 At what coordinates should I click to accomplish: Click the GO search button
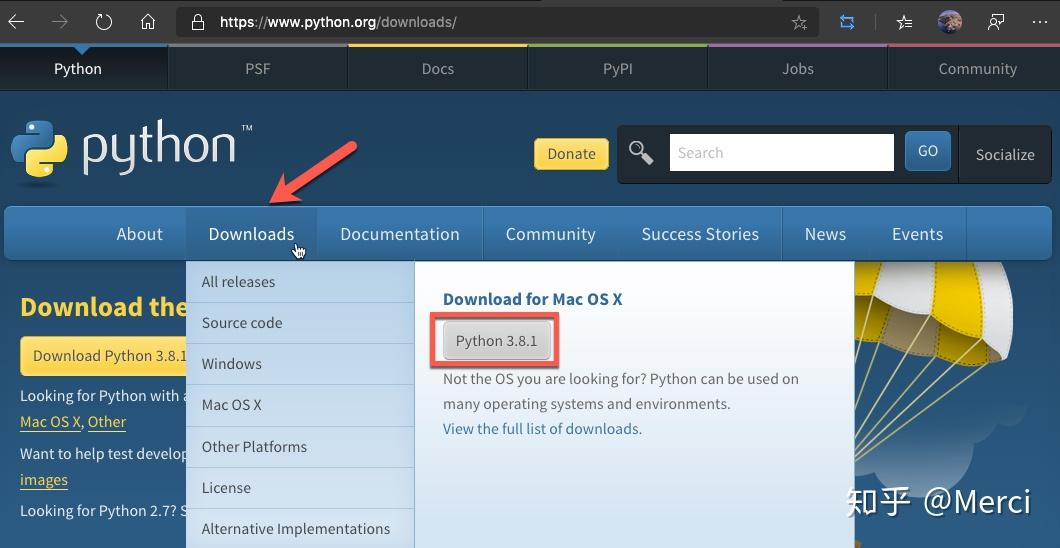928,151
